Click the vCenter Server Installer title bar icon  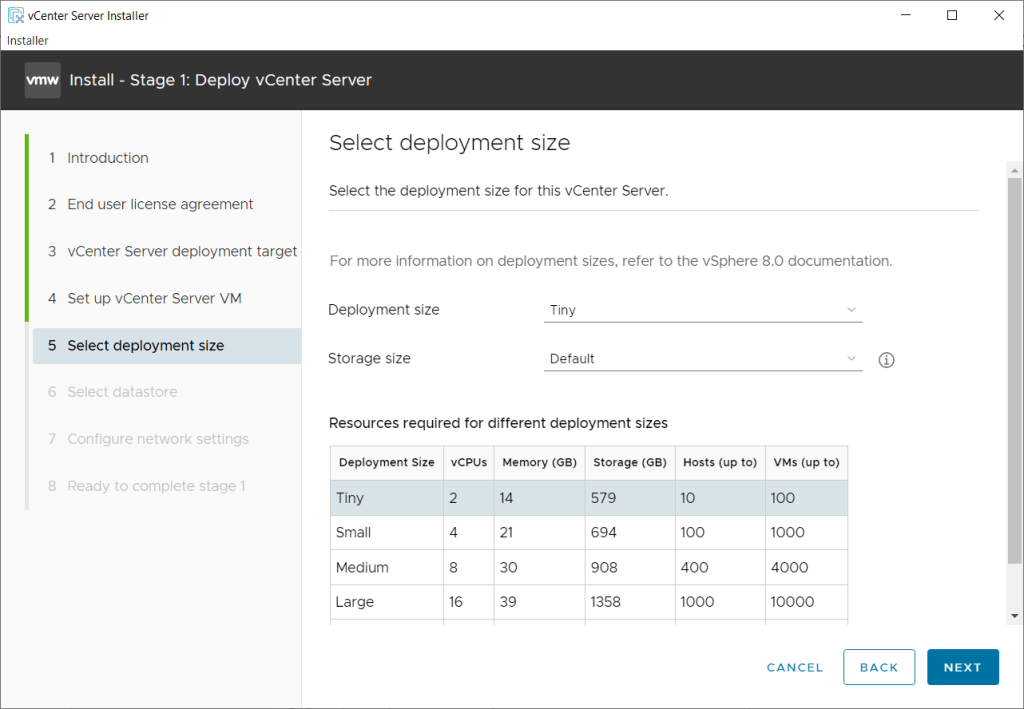[16, 16]
